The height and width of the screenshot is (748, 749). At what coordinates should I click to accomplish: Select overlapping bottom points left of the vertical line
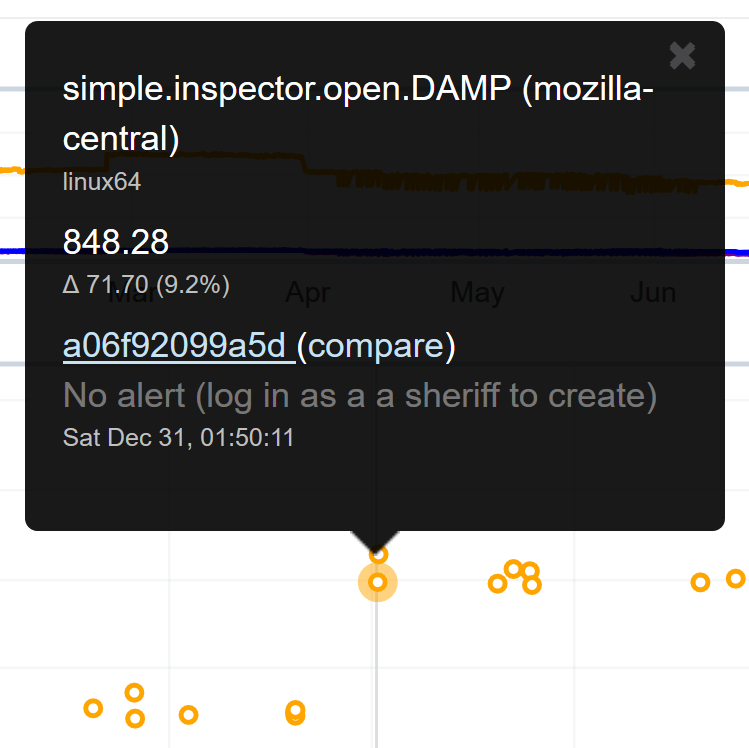tap(295, 712)
